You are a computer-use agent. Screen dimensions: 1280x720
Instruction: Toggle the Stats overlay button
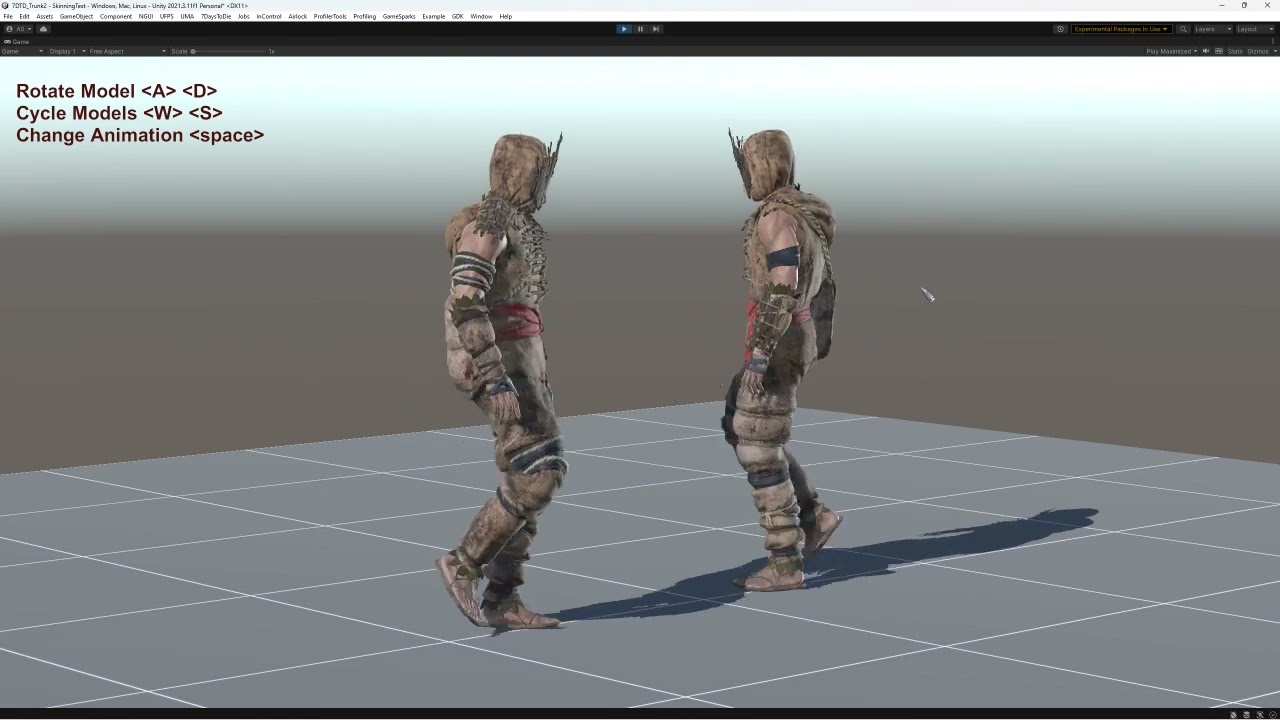point(1235,51)
